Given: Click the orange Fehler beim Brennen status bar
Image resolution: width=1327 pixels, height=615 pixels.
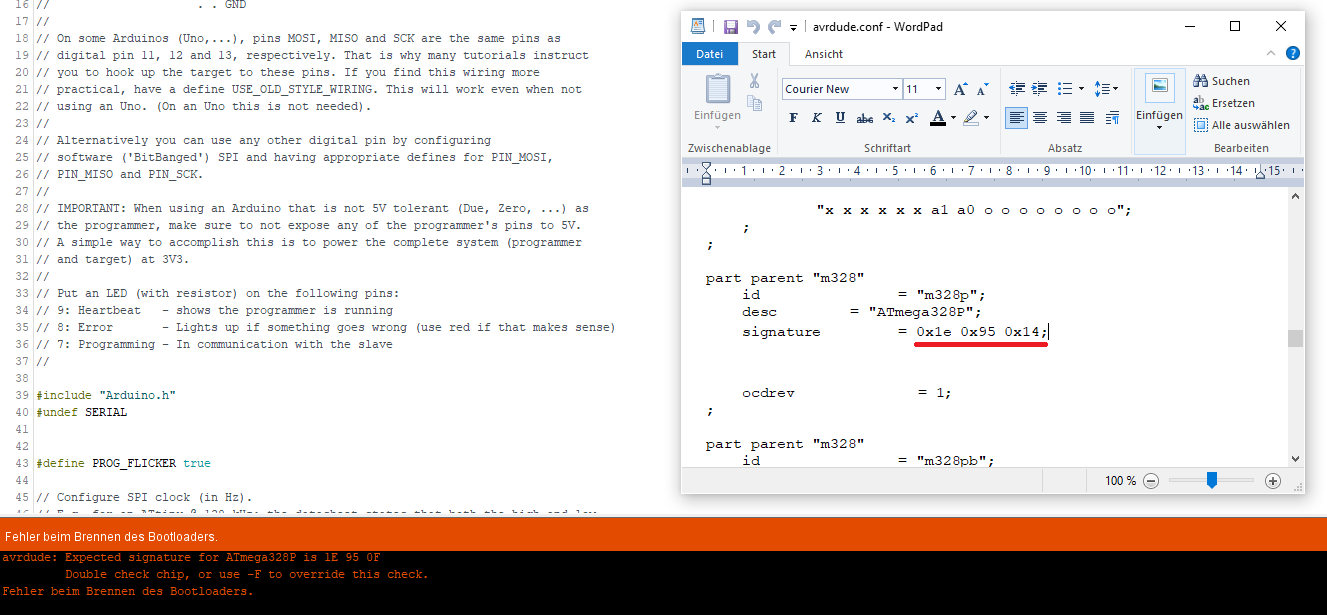Looking at the screenshot, I should (663, 536).
